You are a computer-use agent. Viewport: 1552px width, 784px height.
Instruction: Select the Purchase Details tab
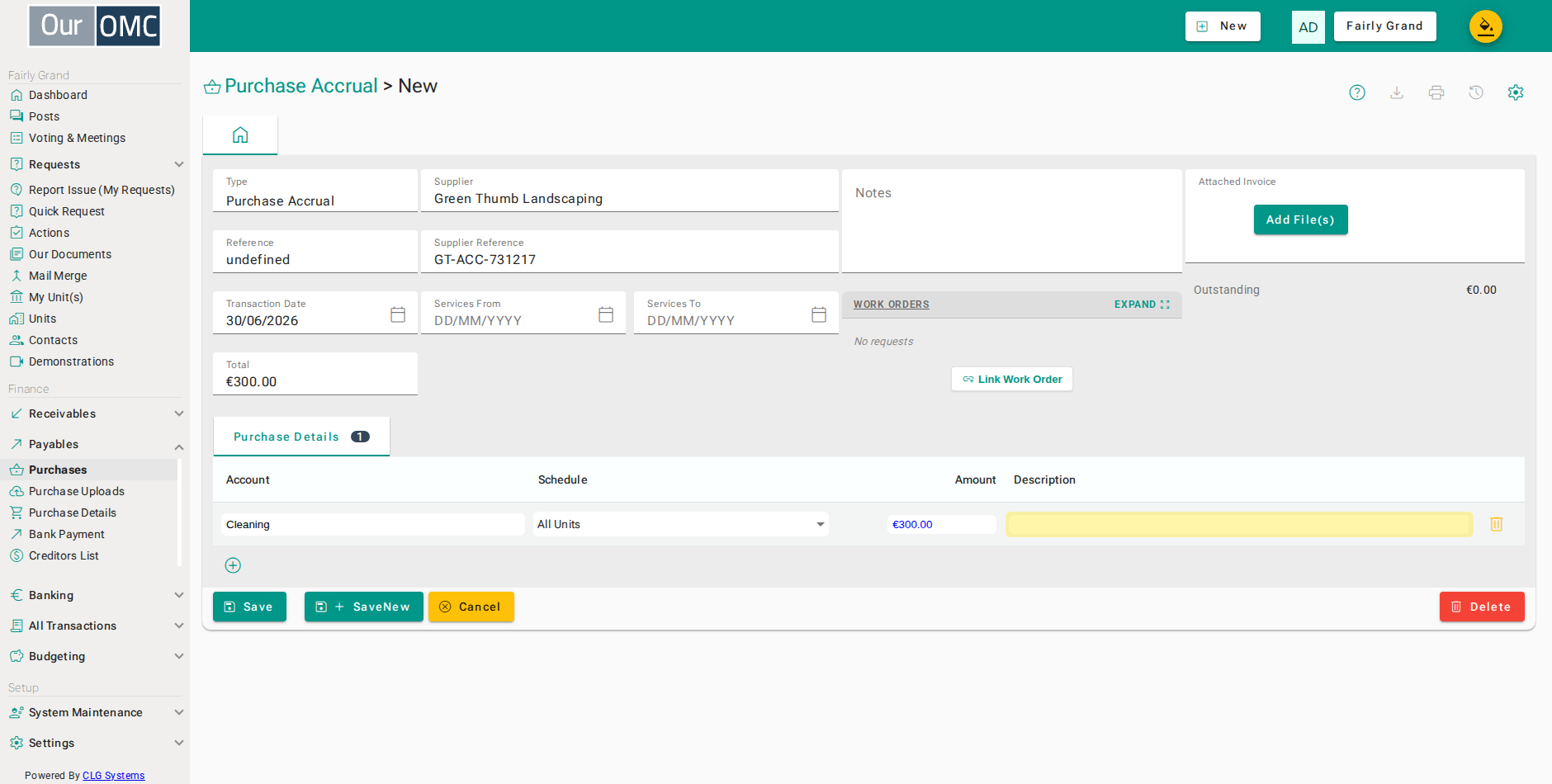click(301, 437)
